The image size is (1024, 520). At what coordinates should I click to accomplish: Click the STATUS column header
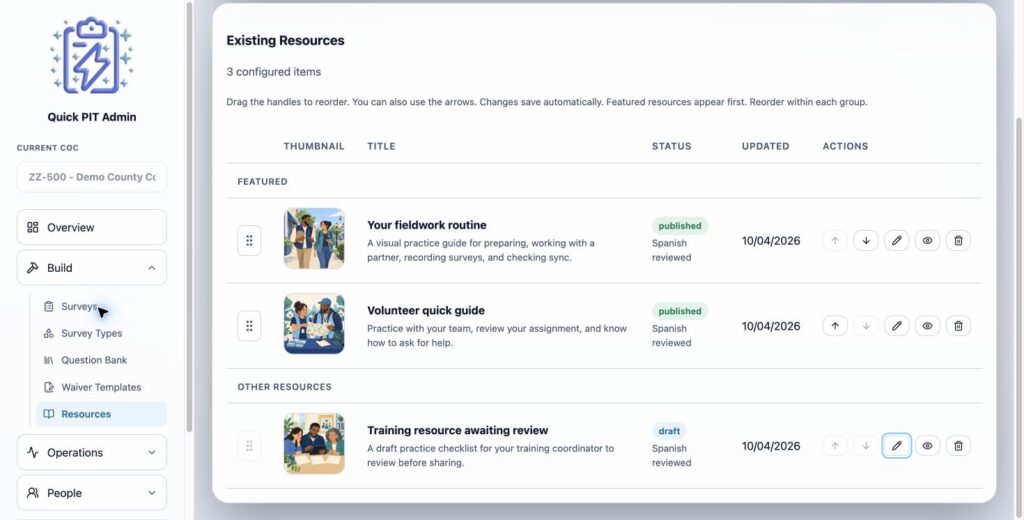pyautogui.click(x=671, y=146)
